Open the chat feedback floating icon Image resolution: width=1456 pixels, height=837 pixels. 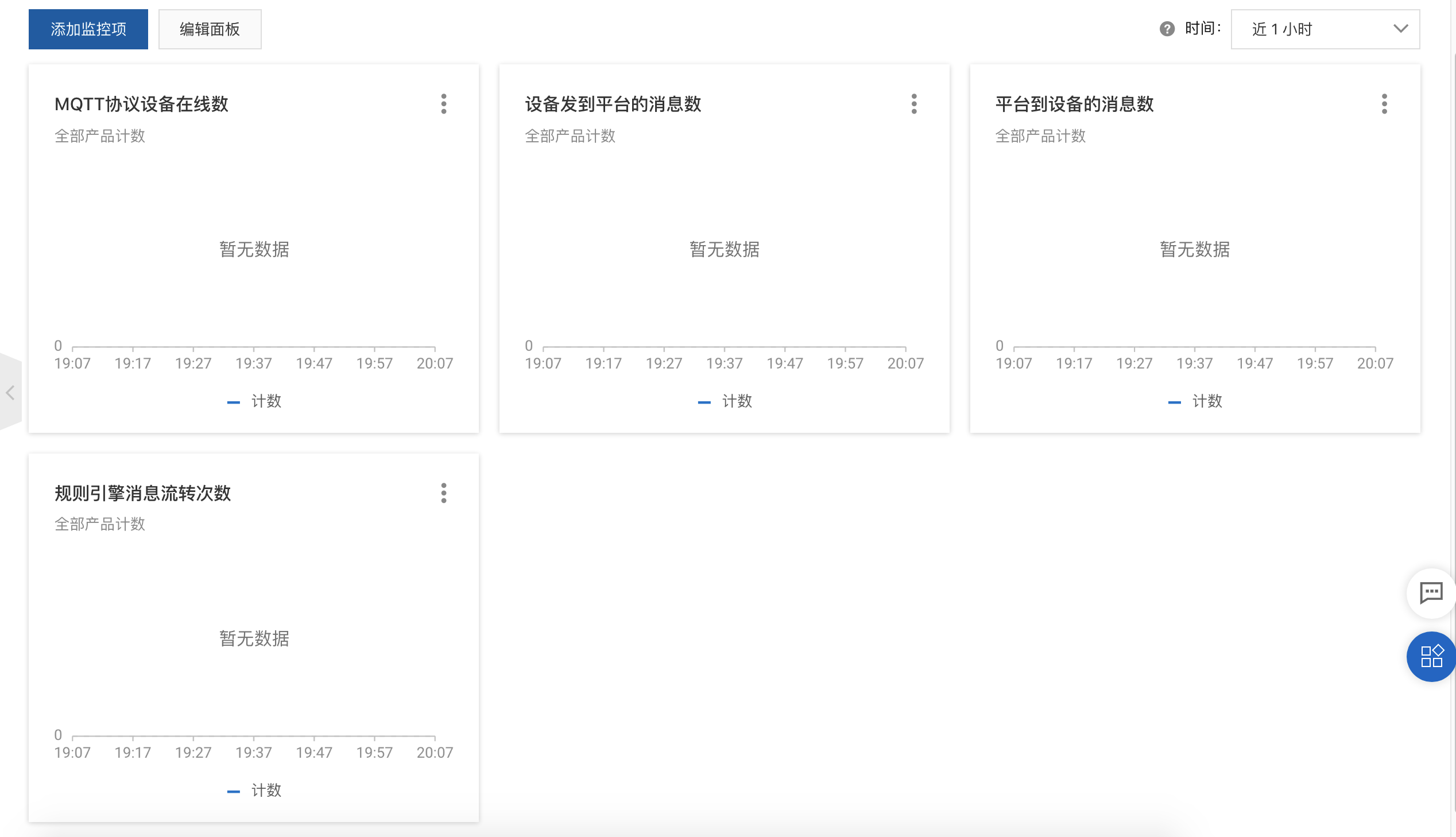point(1431,592)
